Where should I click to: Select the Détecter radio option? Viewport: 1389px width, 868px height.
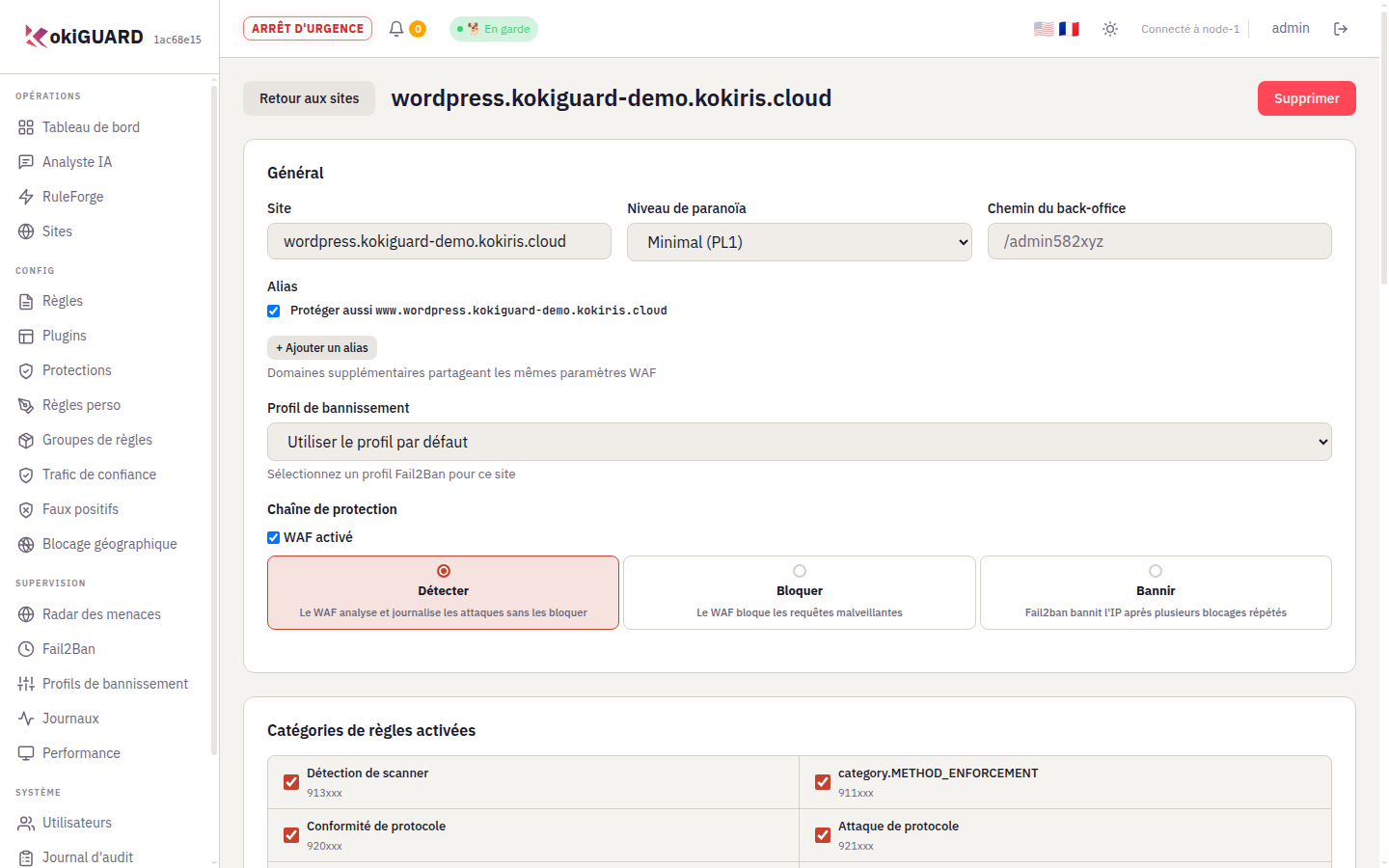pos(444,571)
